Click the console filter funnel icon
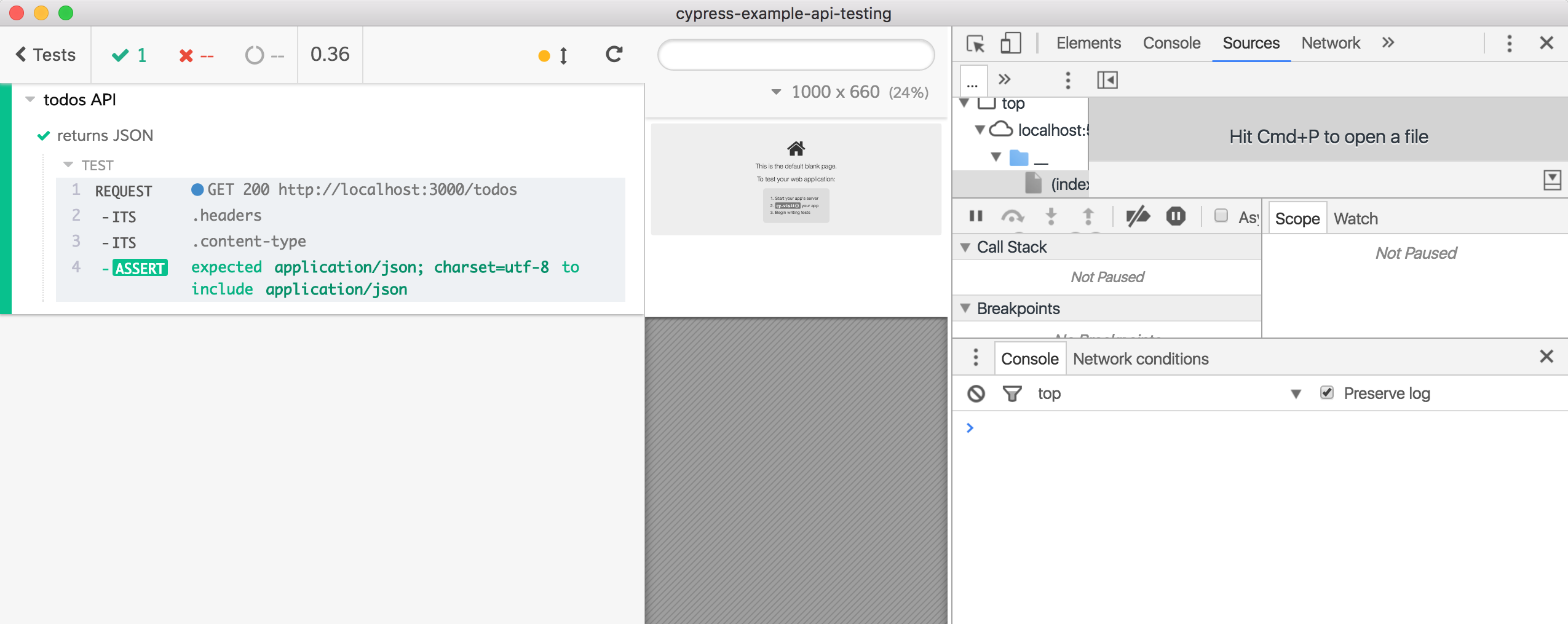1568x624 pixels. (1012, 393)
